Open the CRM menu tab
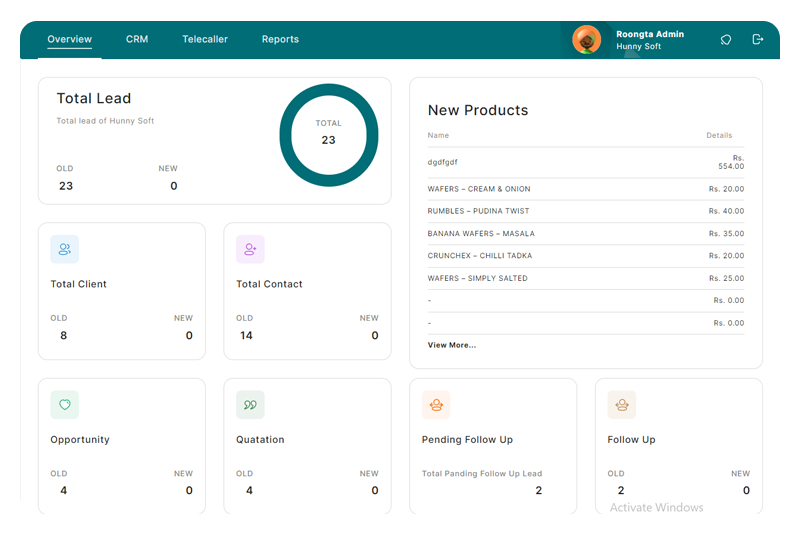 [x=137, y=40]
